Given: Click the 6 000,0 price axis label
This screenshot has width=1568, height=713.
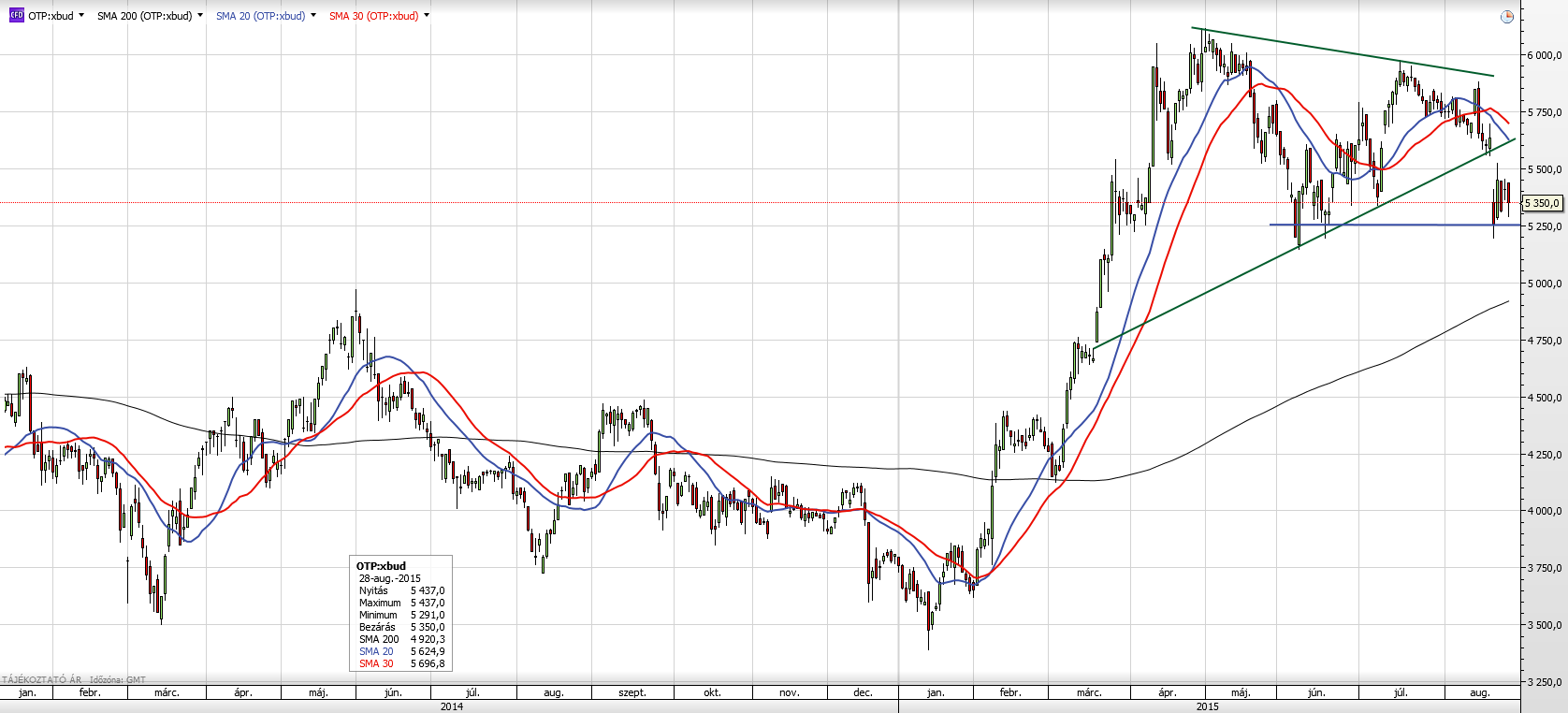Looking at the screenshot, I should click(1545, 55).
